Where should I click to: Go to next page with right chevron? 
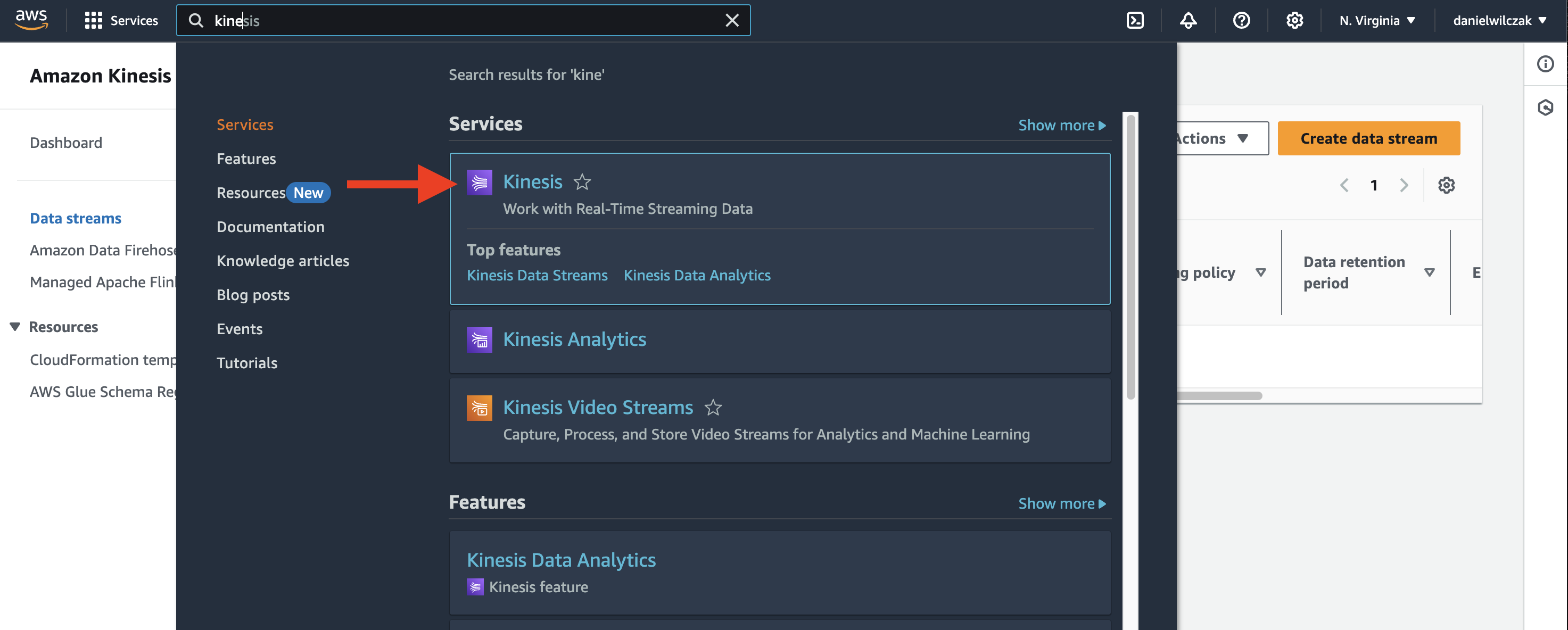(x=1404, y=185)
